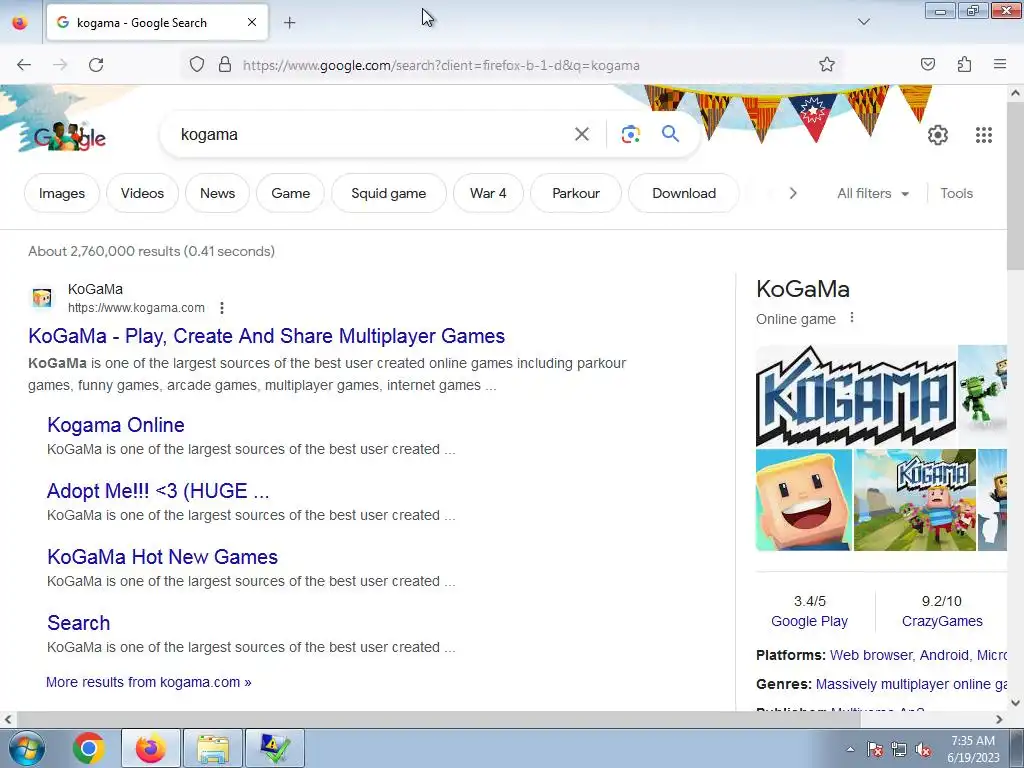The image size is (1024, 768).
Task: Open Google settings gear icon
Action: click(938, 135)
